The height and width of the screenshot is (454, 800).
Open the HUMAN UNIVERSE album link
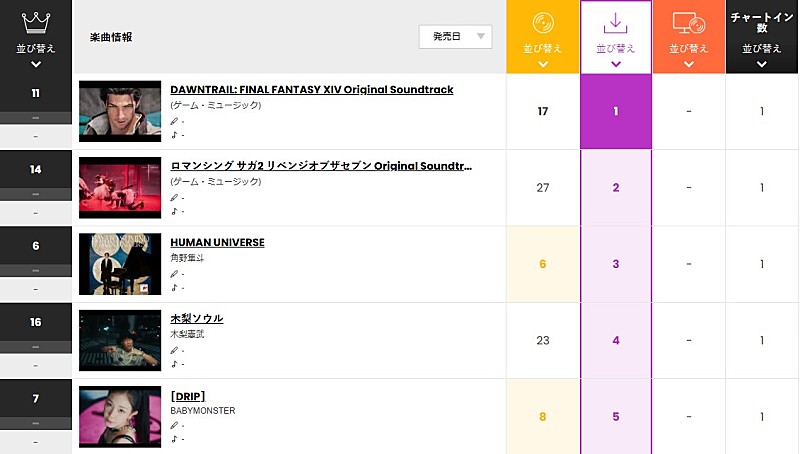(x=217, y=242)
